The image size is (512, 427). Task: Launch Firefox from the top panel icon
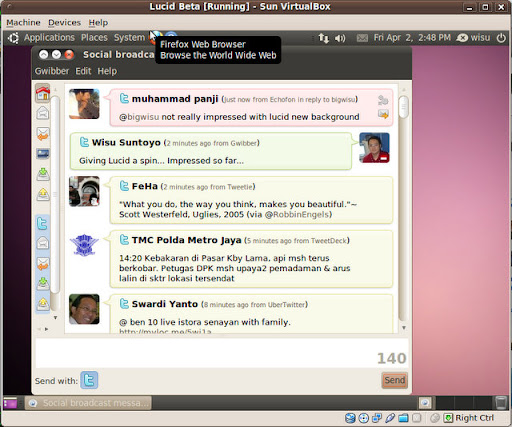[155, 37]
